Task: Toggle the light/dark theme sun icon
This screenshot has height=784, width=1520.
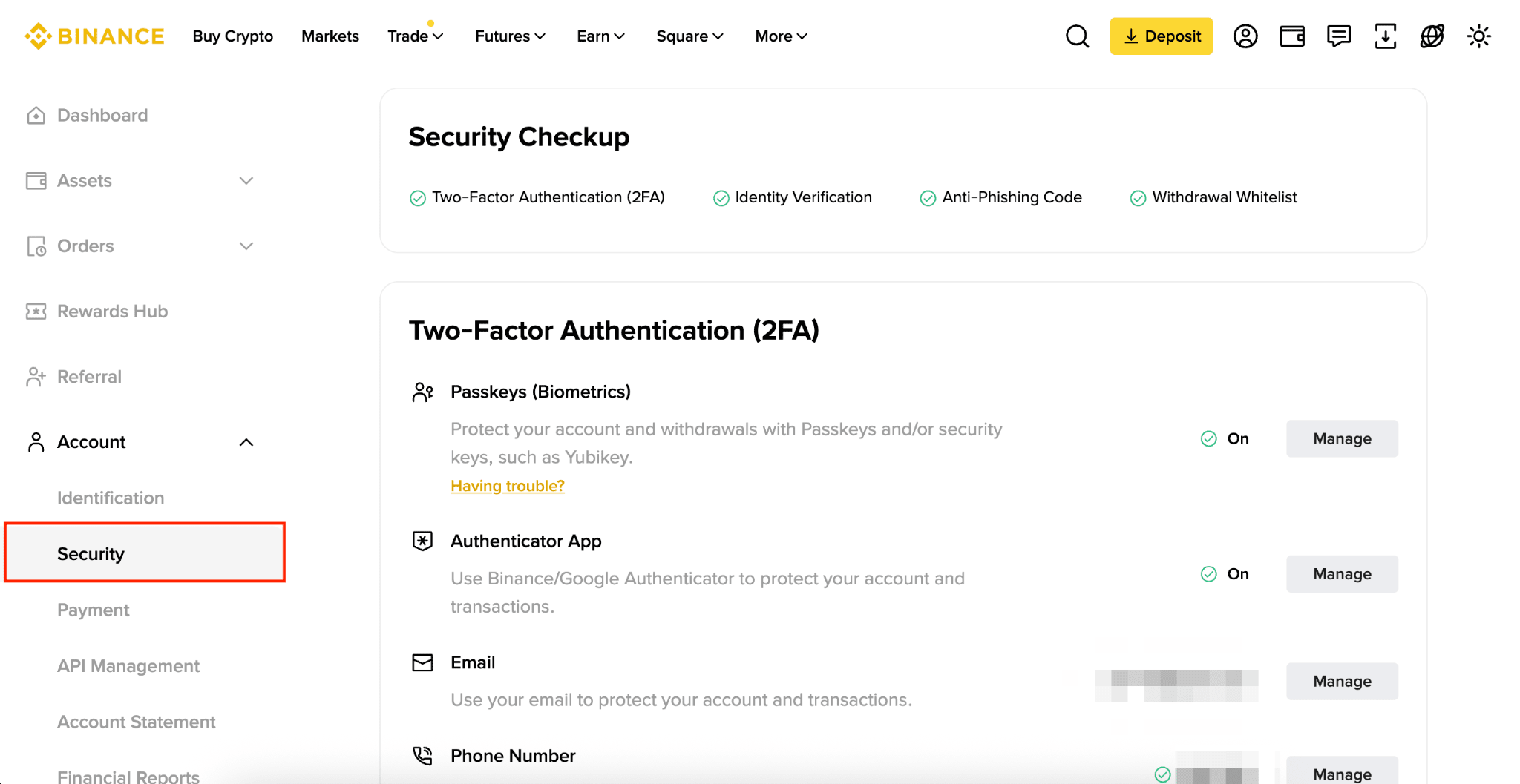Action: click(x=1479, y=36)
